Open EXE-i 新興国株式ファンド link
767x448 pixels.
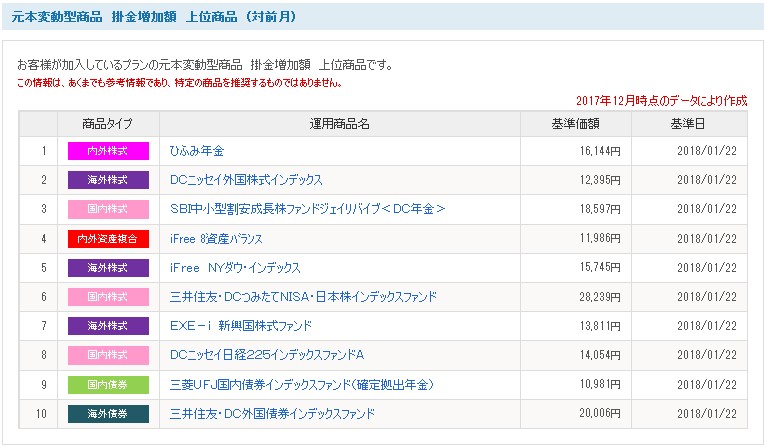click(241, 326)
